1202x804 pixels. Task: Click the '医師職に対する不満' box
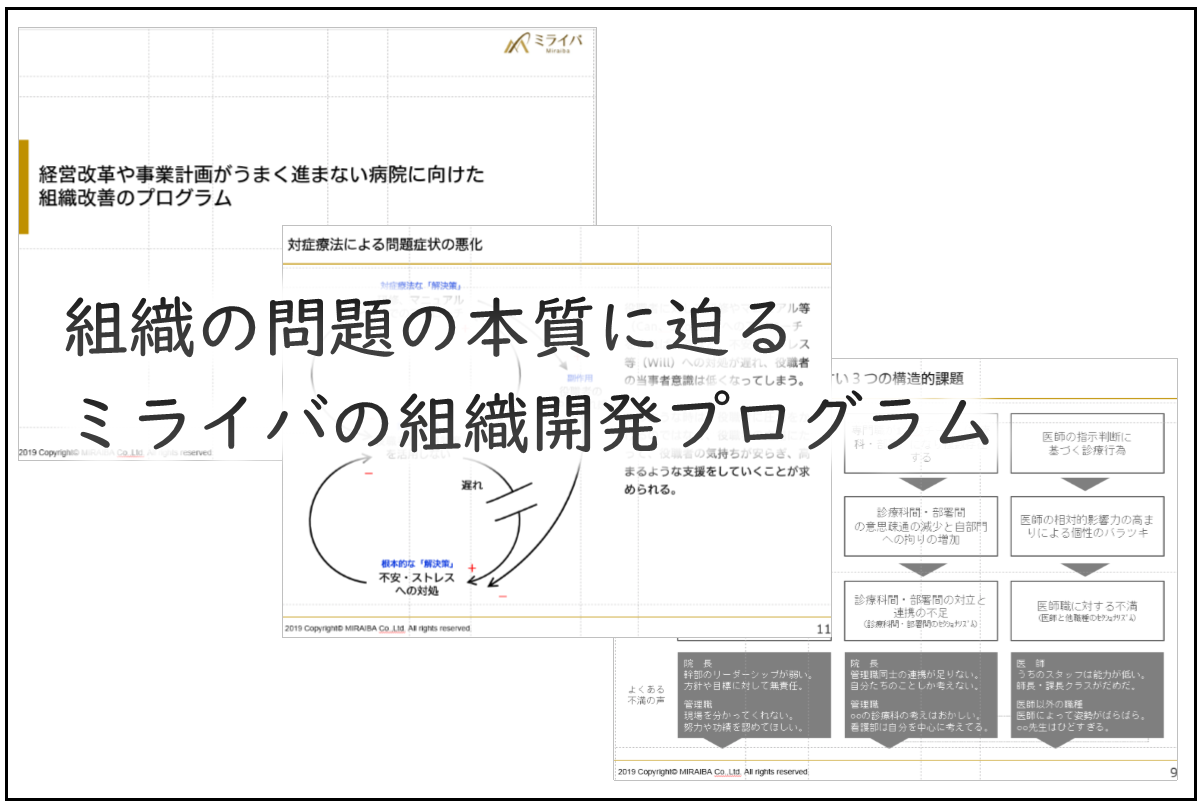pos(1087,609)
